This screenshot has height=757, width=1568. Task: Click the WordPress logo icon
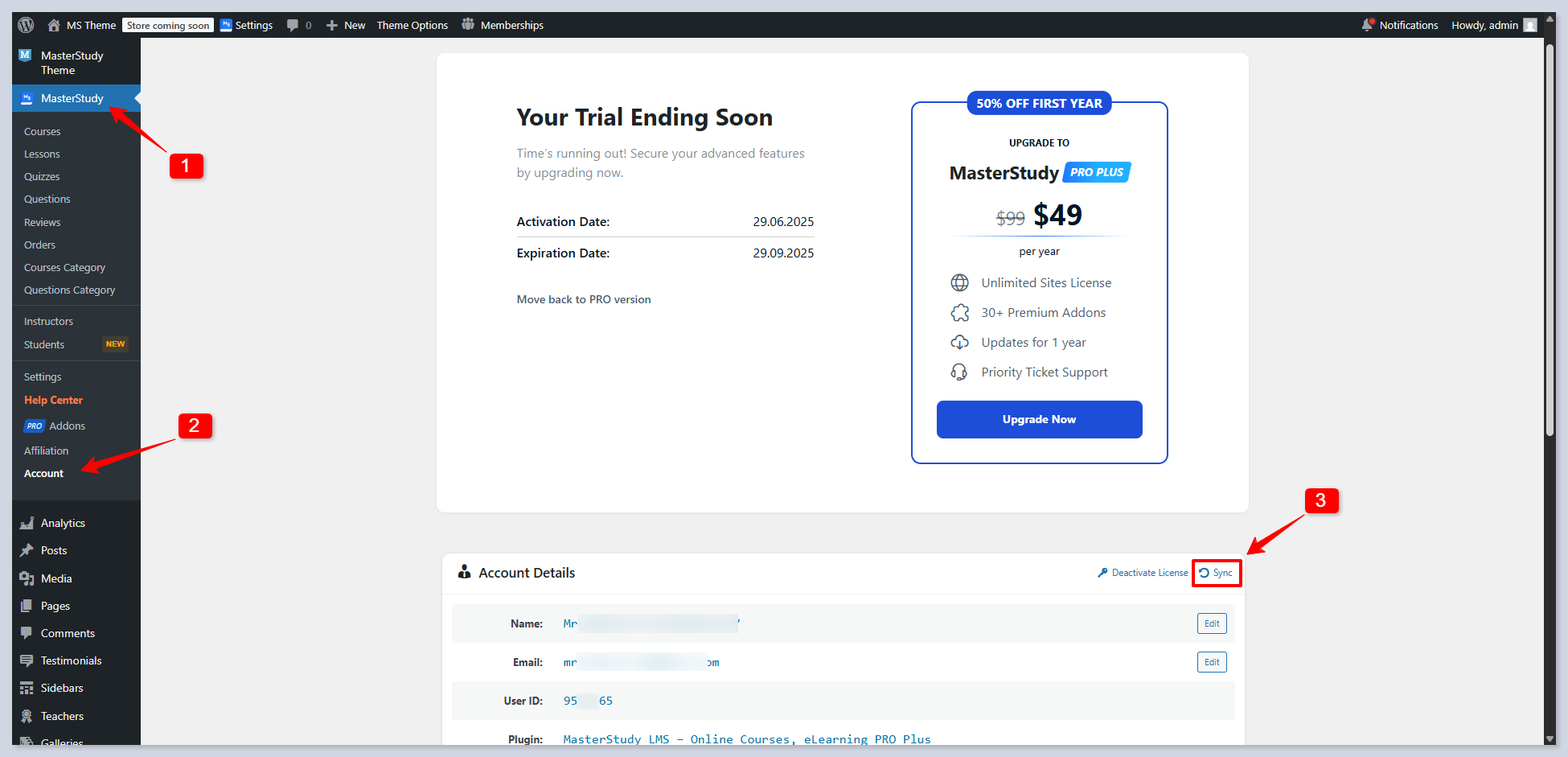tap(26, 25)
